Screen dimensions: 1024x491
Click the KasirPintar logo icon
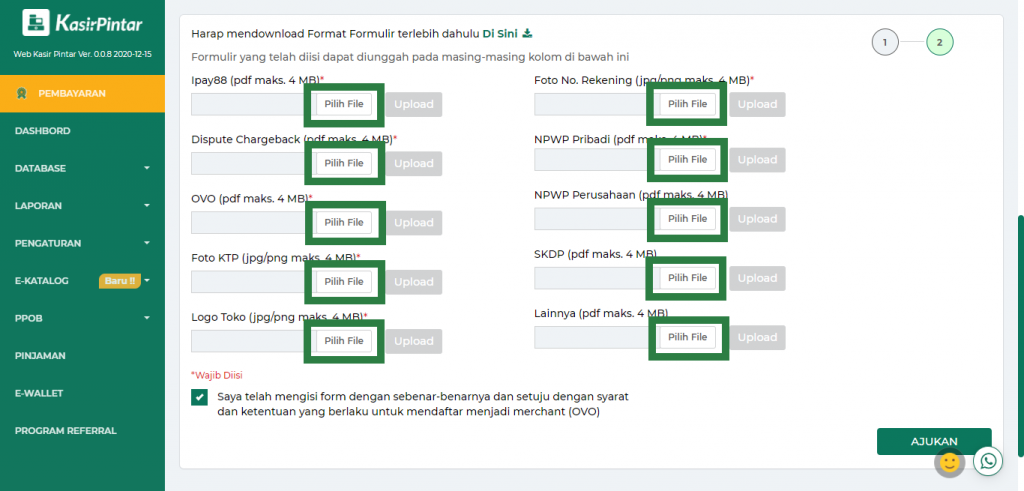[35, 23]
